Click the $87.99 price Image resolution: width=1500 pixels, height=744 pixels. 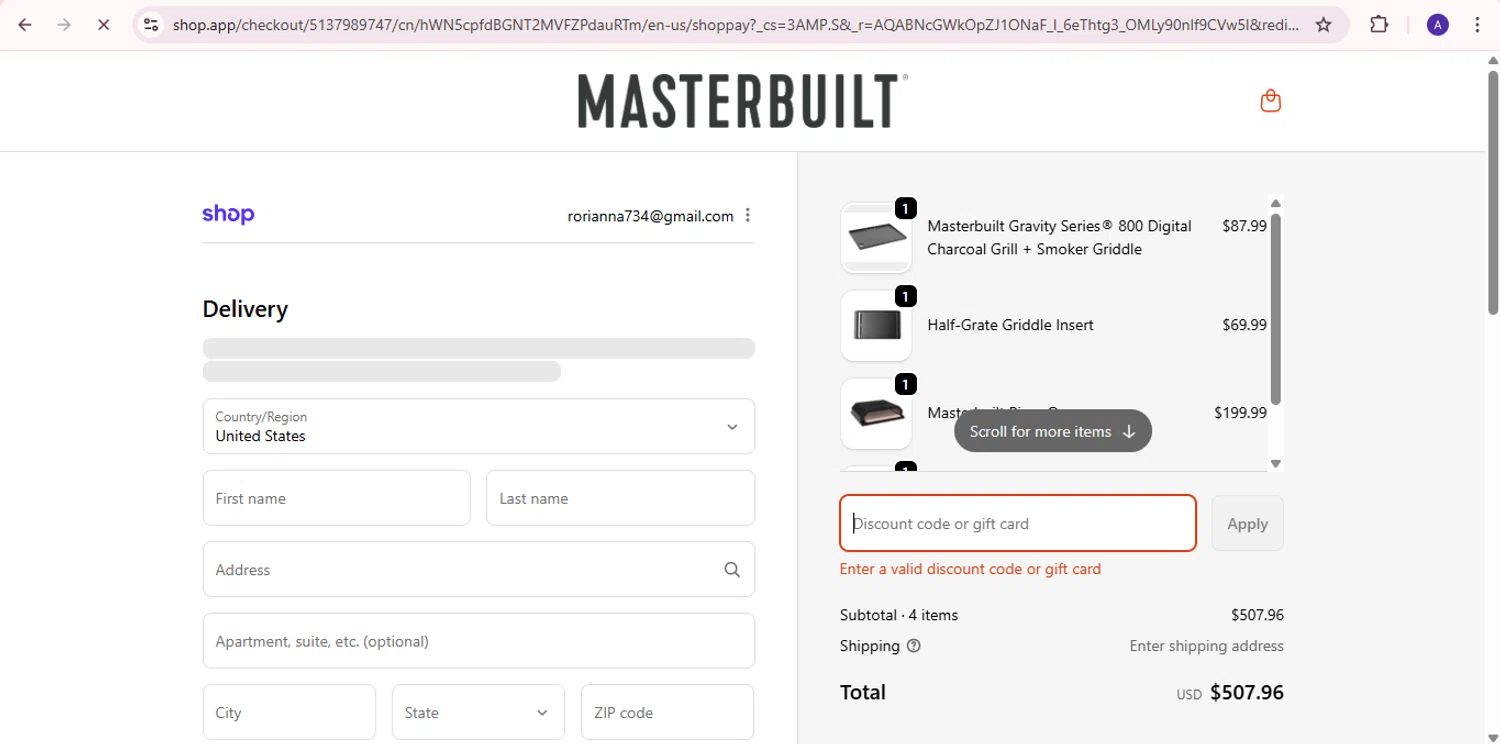(x=1244, y=226)
